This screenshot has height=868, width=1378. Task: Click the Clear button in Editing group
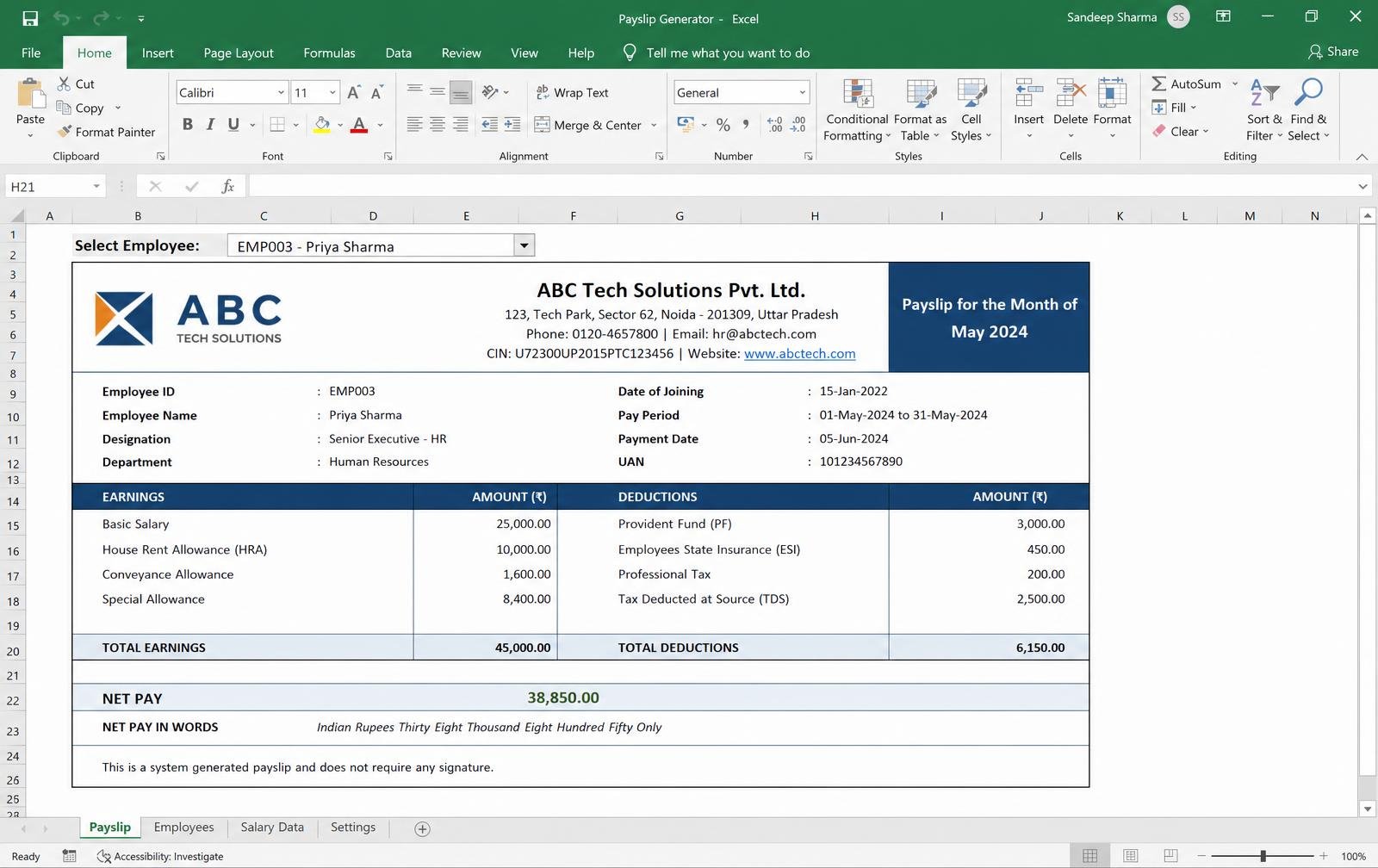[1180, 131]
